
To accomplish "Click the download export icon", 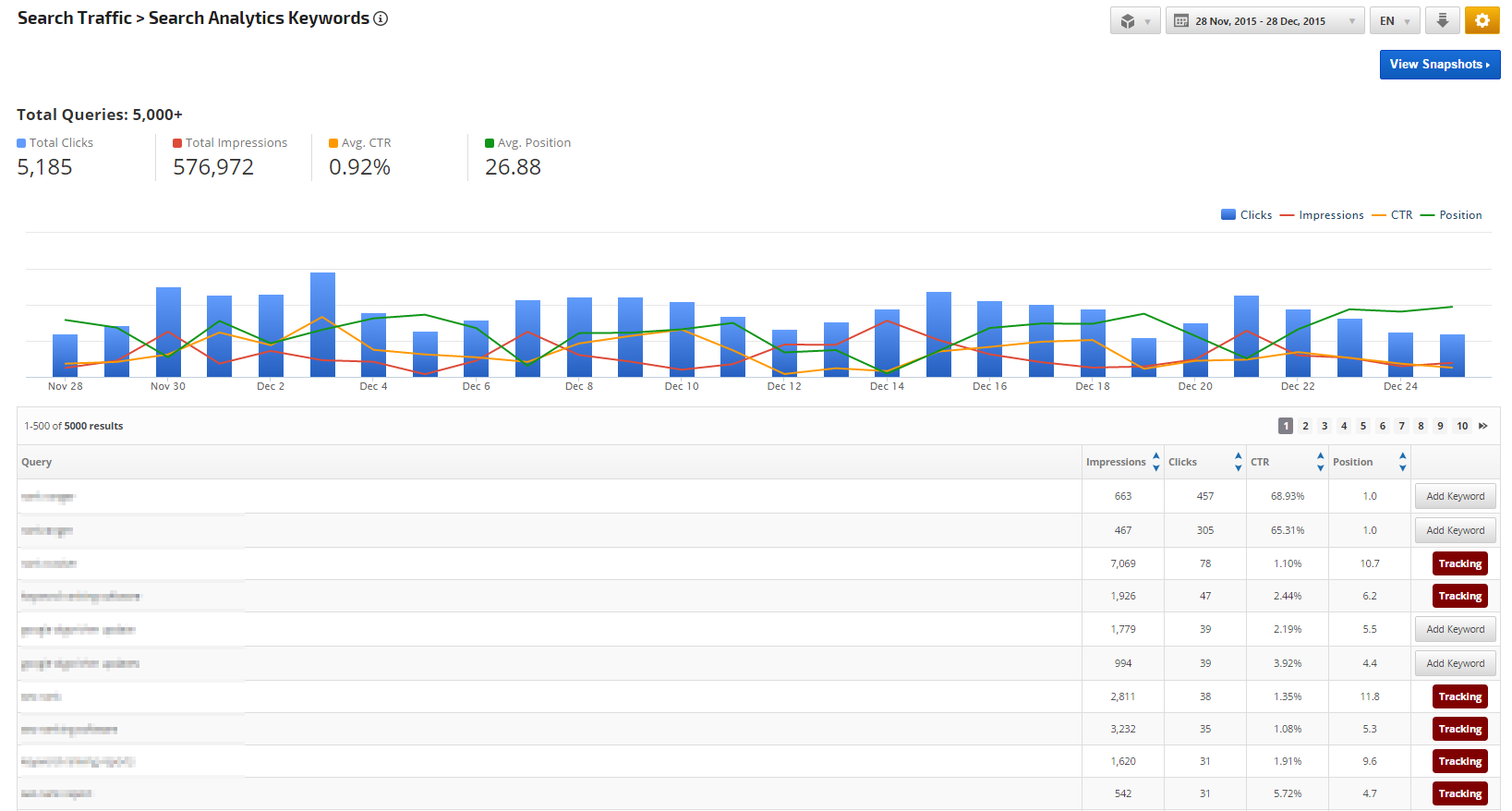I will click(x=1442, y=20).
